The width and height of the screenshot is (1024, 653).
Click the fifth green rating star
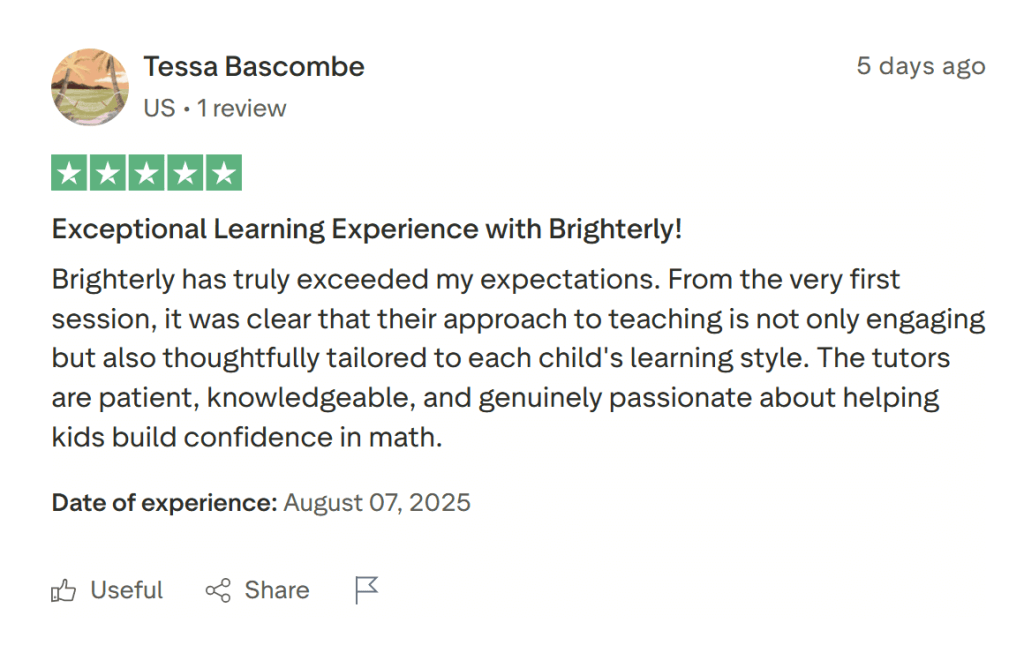pyautogui.click(x=224, y=174)
